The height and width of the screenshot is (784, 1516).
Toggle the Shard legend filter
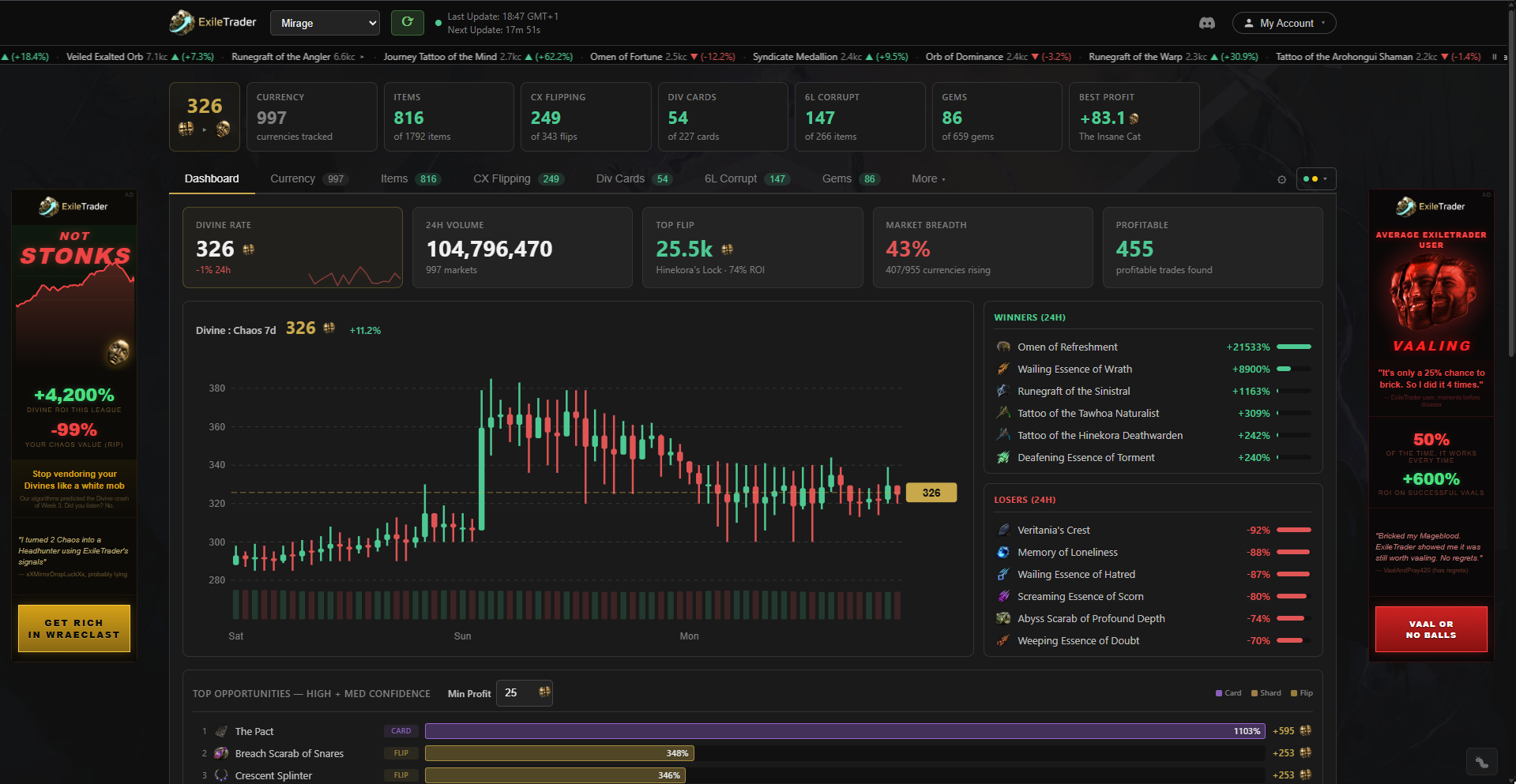(x=1266, y=692)
